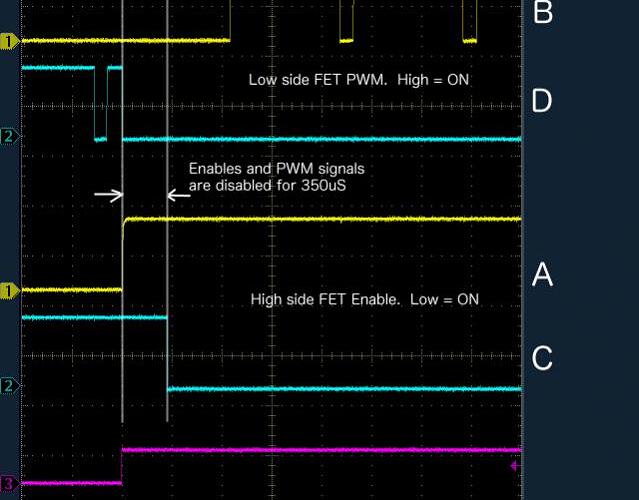Image resolution: width=639 pixels, height=500 pixels.
Task: Click 'Enables and PWM signals' annotation text
Action: 277,169
